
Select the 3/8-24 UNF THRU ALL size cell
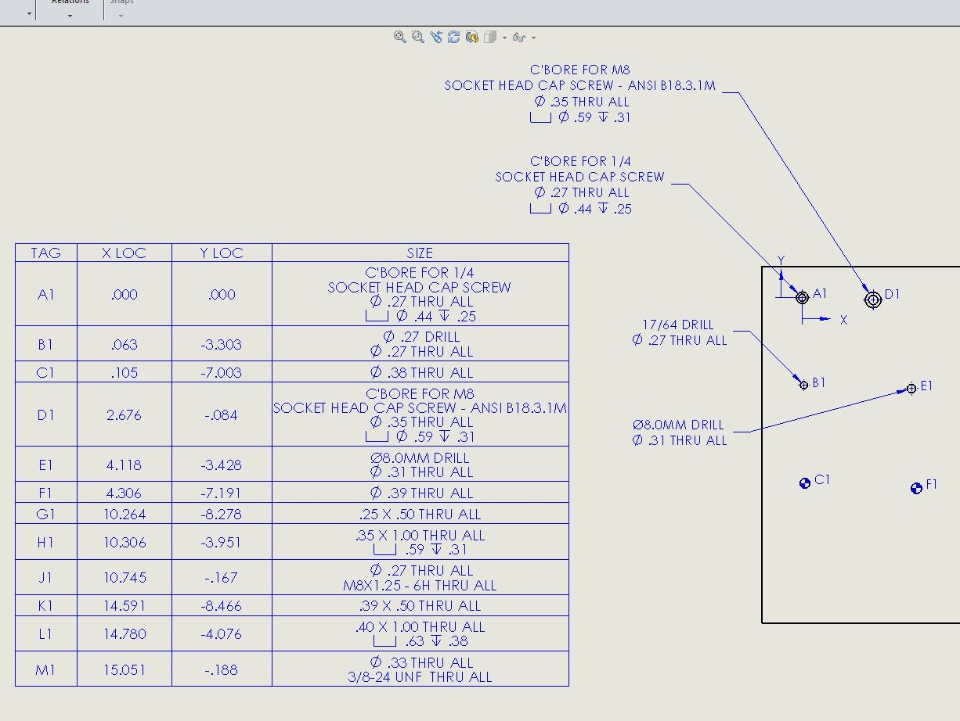click(x=420, y=670)
